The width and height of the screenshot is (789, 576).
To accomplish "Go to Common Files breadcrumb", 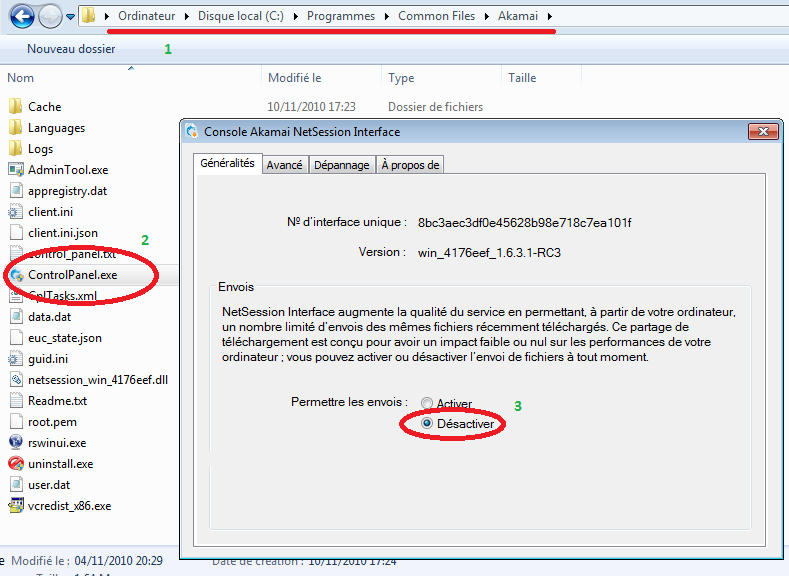I will [436, 16].
